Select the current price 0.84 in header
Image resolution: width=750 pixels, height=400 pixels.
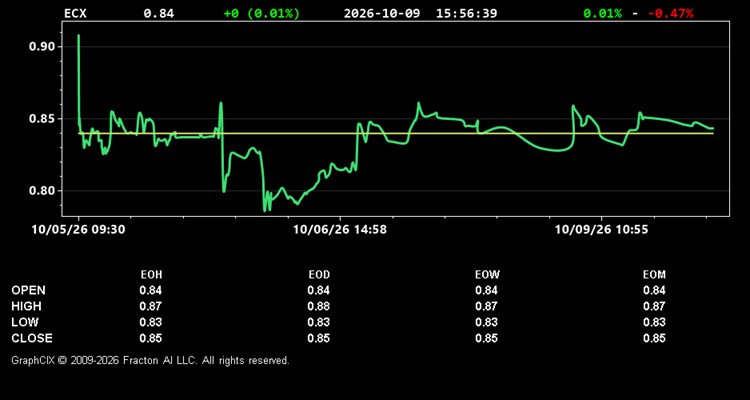[159, 13]
